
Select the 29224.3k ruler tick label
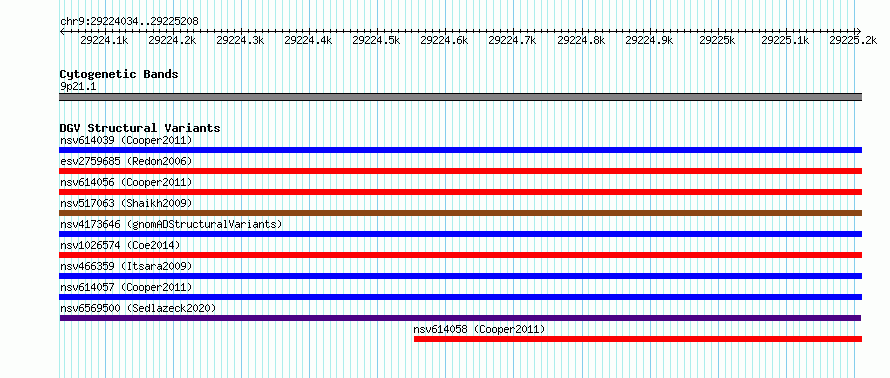point(240,40)
